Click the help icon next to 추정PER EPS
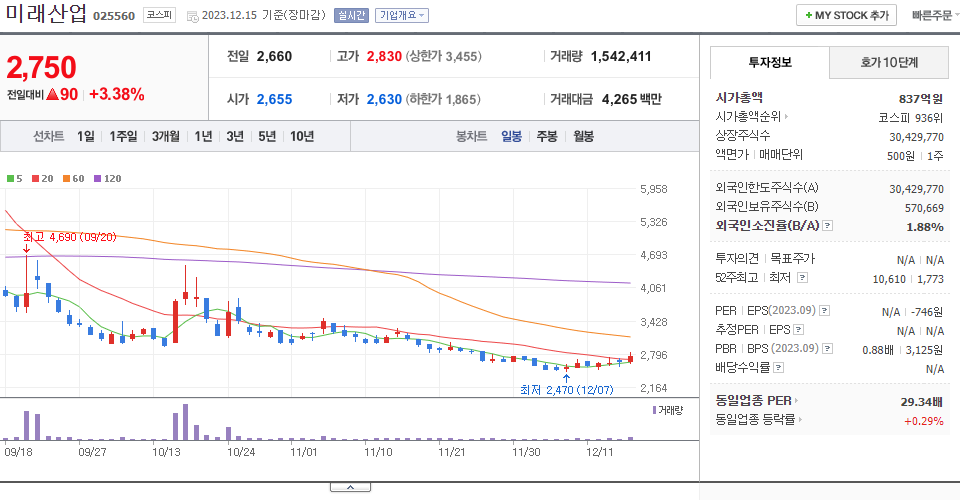The width and height of the screenshot is (960, 500). click(798, 330)
